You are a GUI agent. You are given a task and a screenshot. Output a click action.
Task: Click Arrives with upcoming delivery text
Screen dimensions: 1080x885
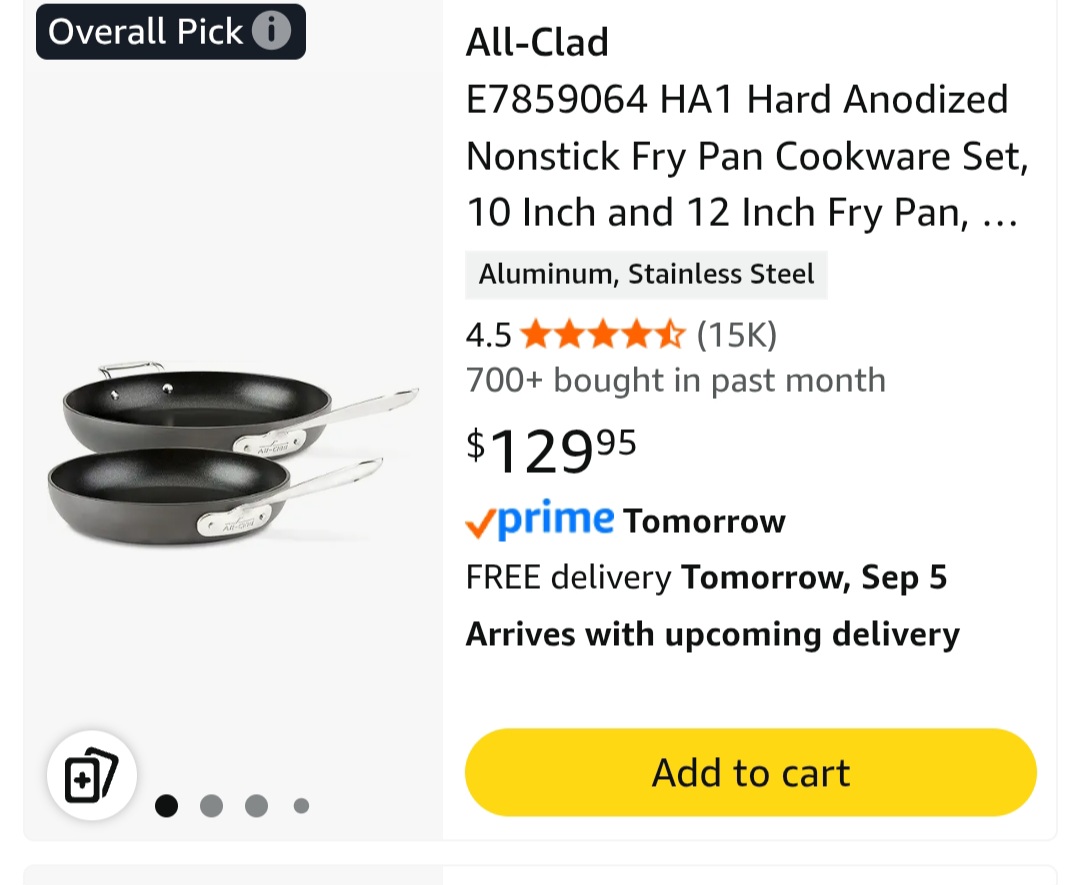(712, 634)
